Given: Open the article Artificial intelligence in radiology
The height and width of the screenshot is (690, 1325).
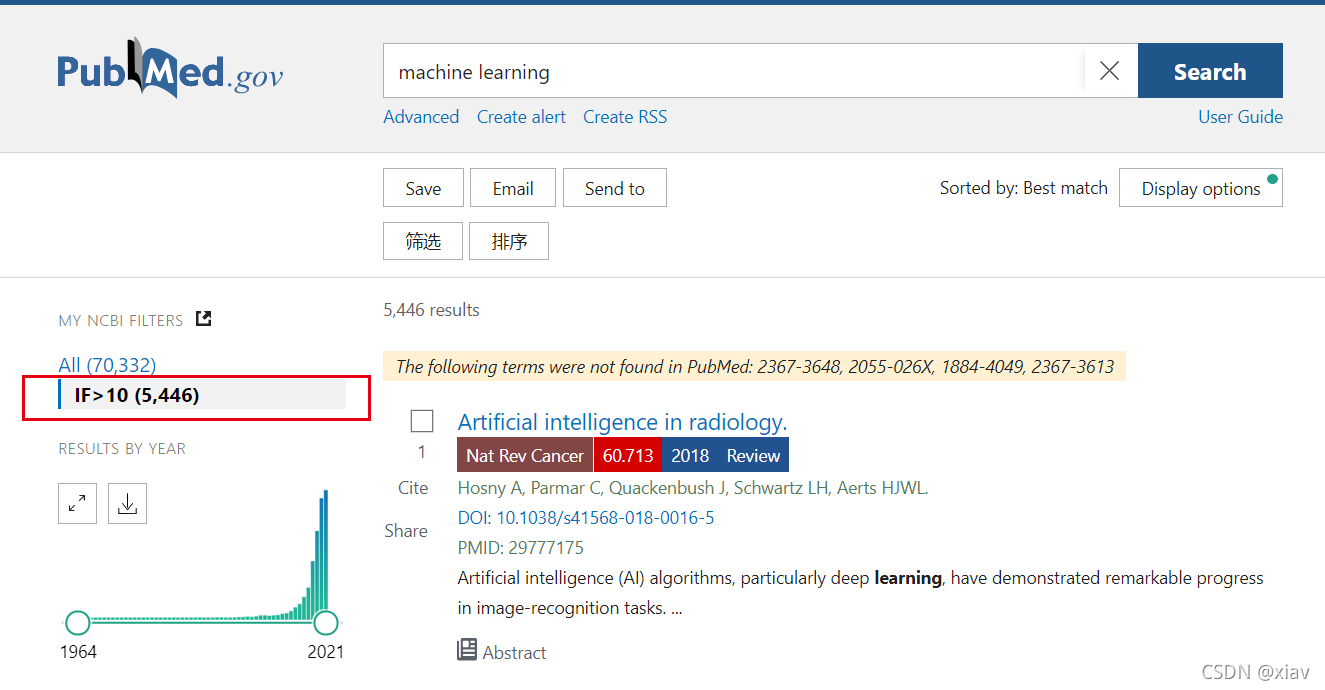Looking at the screenshot, I should [622, 421].
